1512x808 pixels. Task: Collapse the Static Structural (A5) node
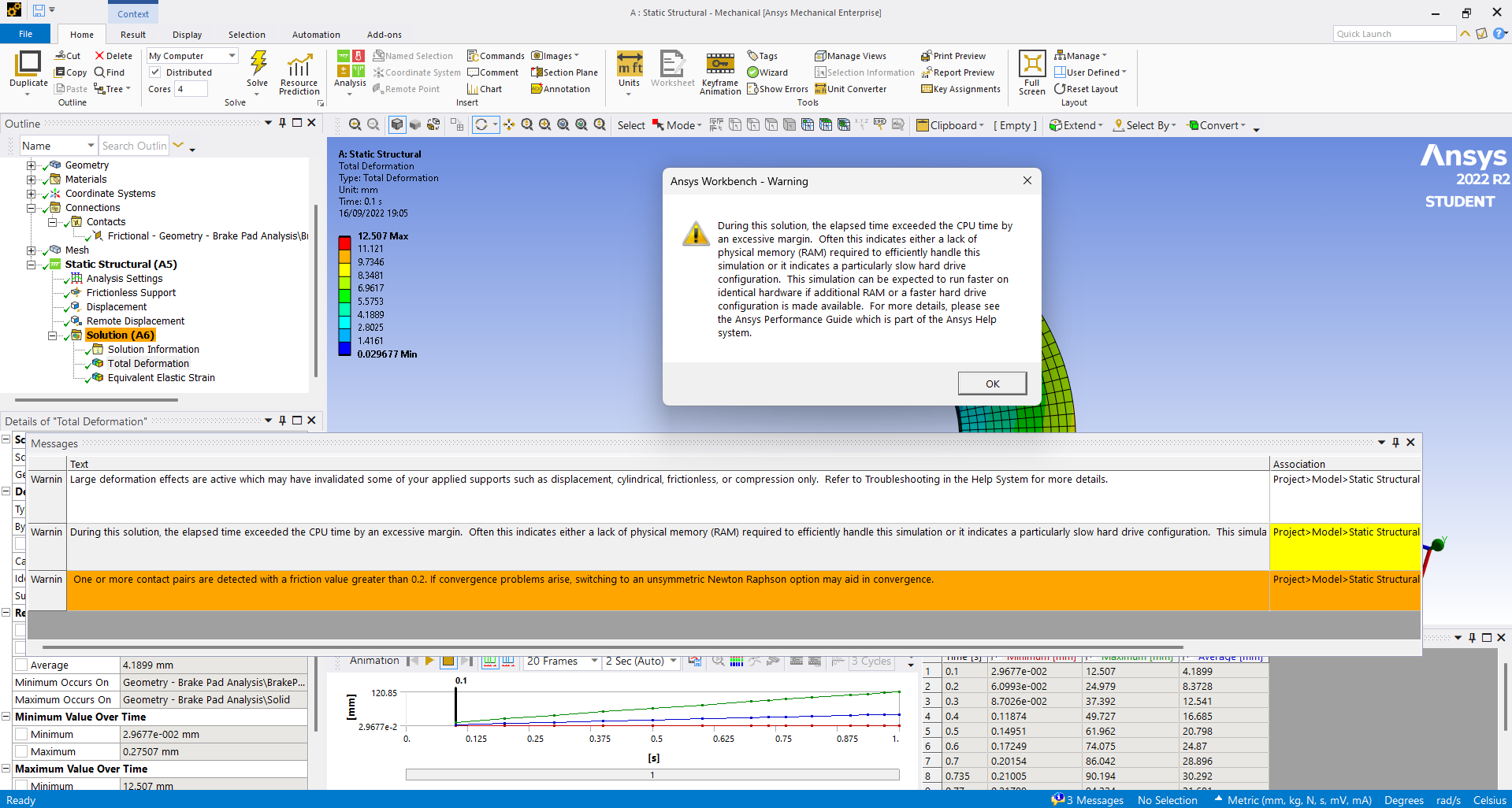pos(32,265)
